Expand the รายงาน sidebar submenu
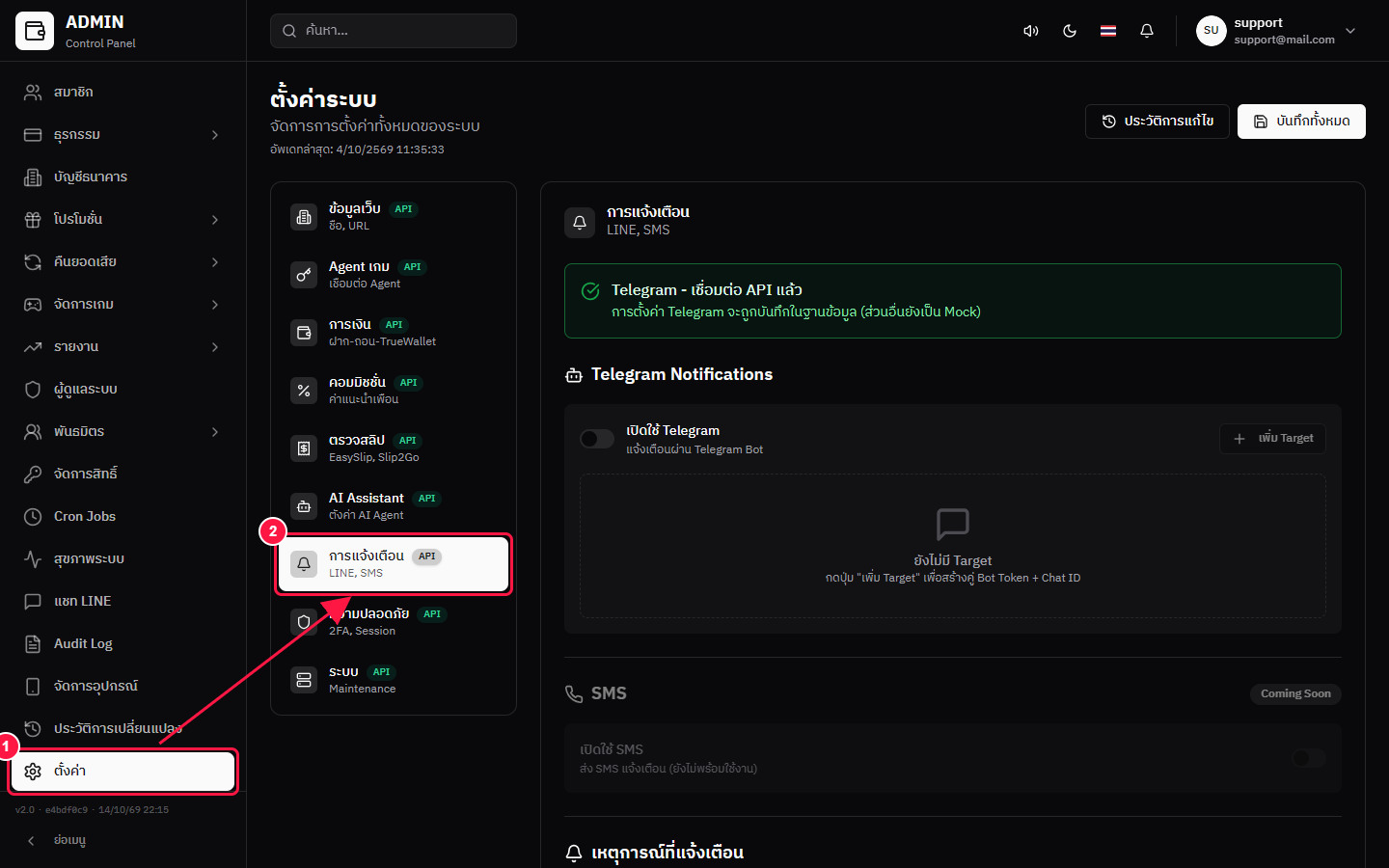The image size is (1389, 868). (x=215, y=347)
